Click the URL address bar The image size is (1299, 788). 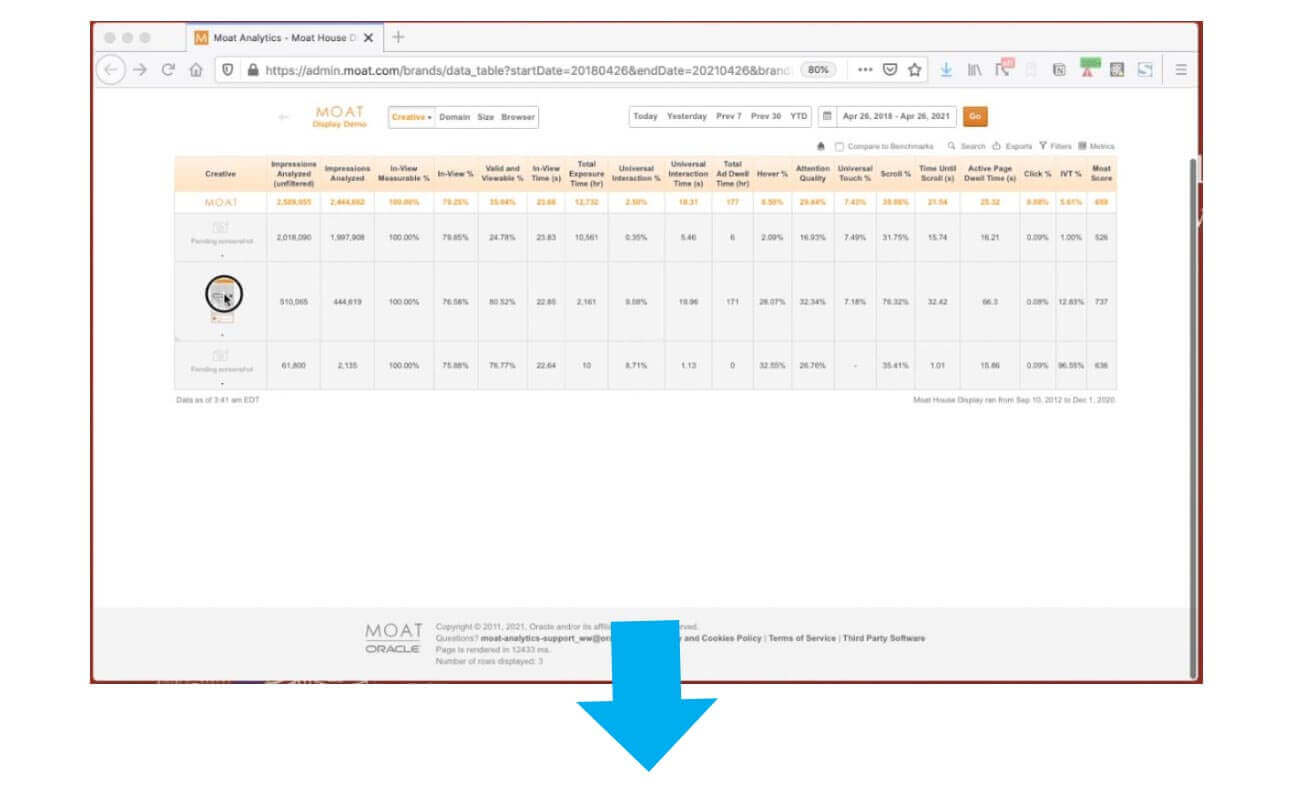[528, 70]
